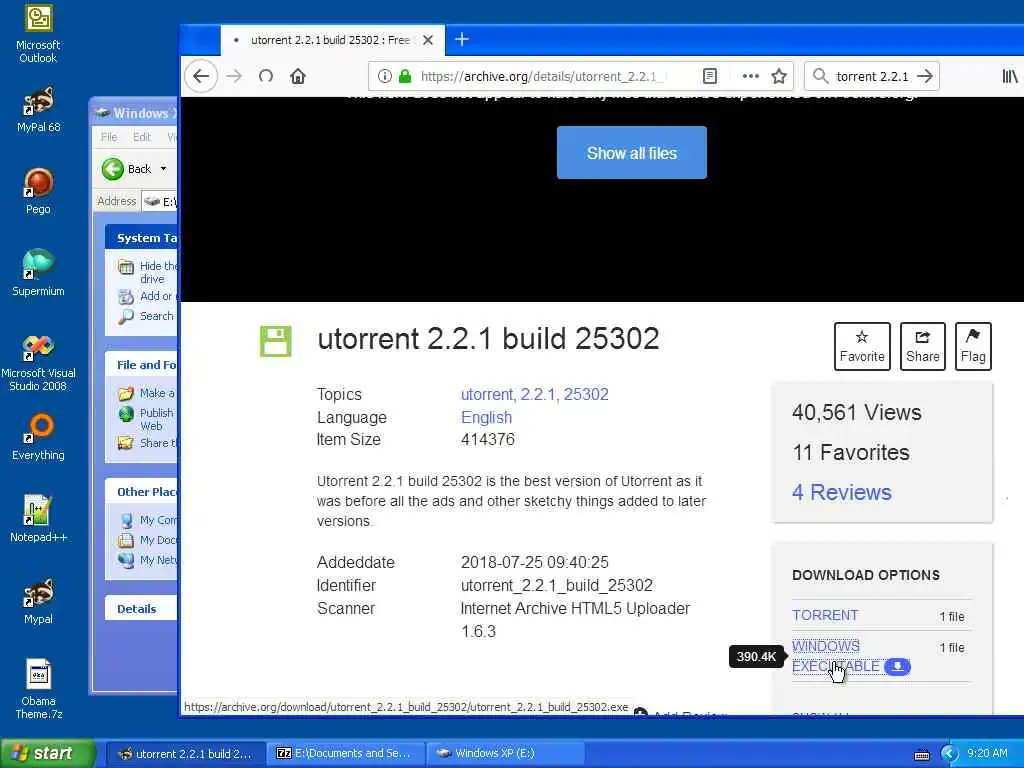Select the utorrent 2.2.1 browser tab
The width and height of the screenshot is (1024, 768).
pyautogui.click(x=333, y=40)
